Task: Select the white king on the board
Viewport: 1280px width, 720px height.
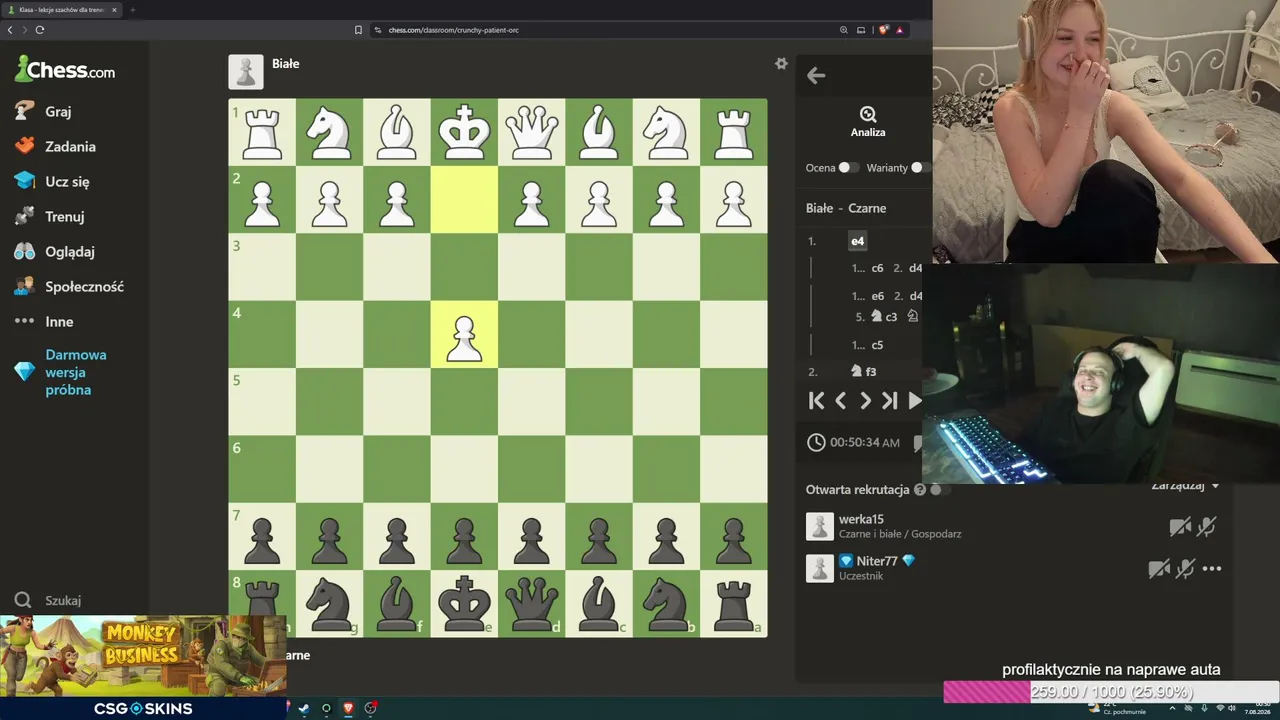Action: [x=464, y=132]
